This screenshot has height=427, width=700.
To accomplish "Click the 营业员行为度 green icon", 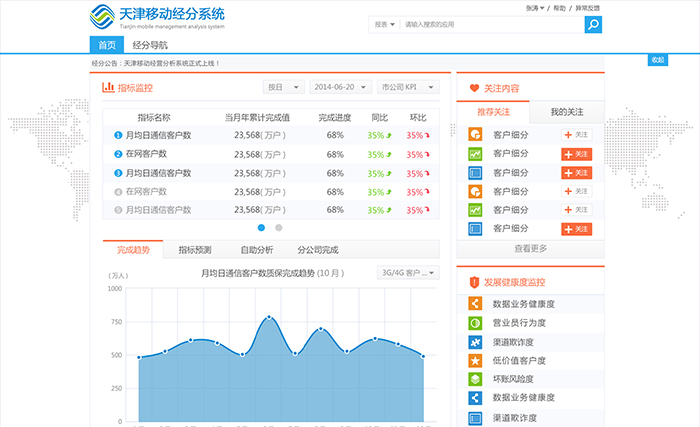I will coord(475,324).
